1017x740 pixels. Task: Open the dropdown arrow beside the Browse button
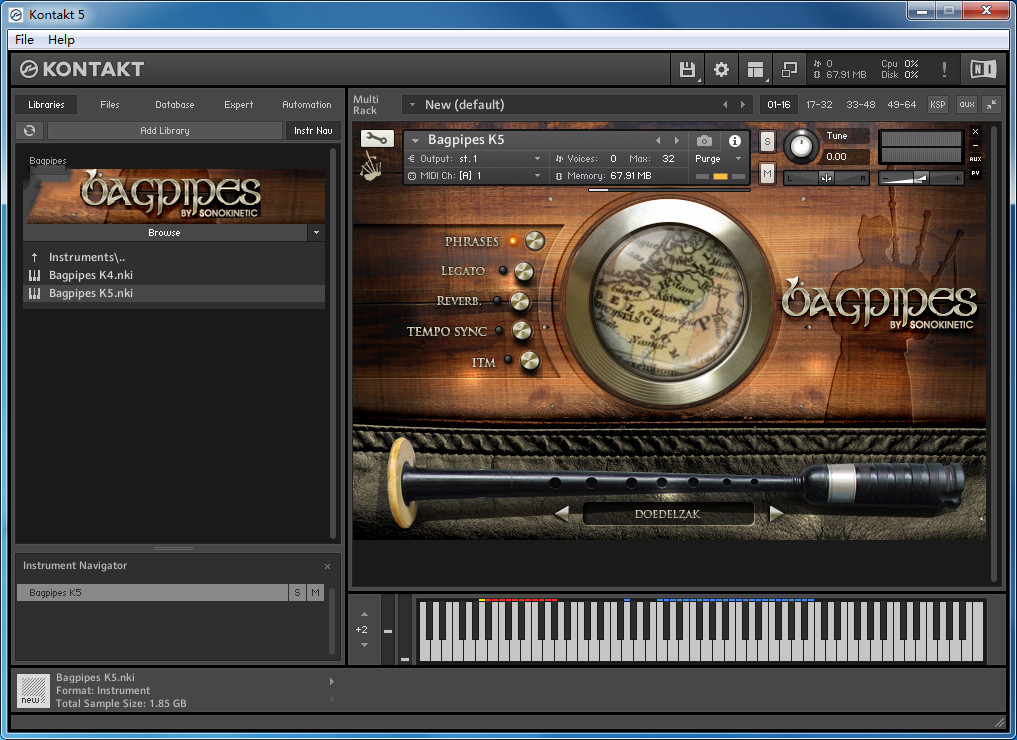[x=317, y=233]
